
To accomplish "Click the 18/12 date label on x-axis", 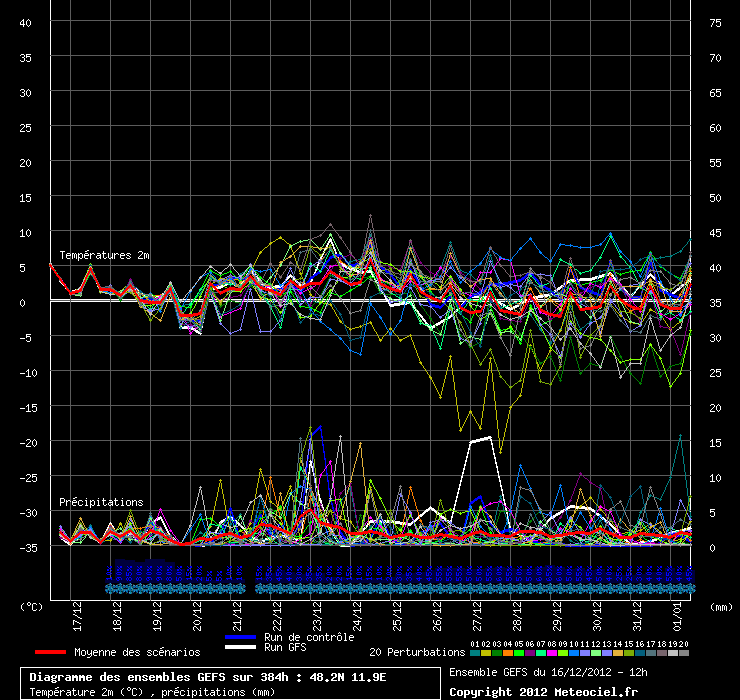I will 117,616.
